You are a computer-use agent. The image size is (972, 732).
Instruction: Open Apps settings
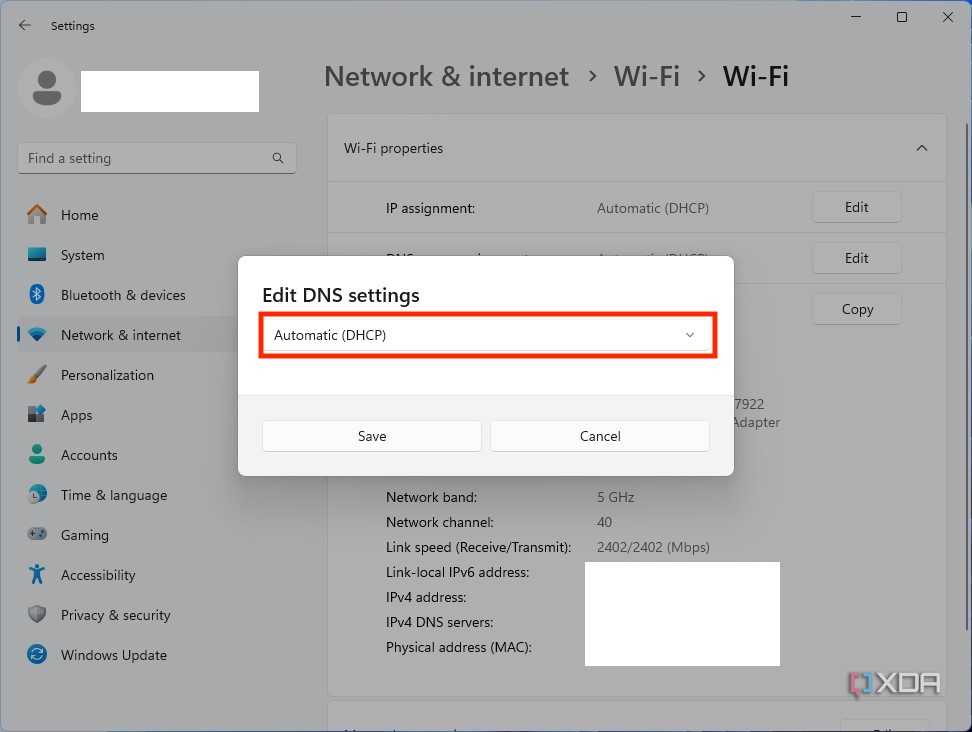click(76, 415)
